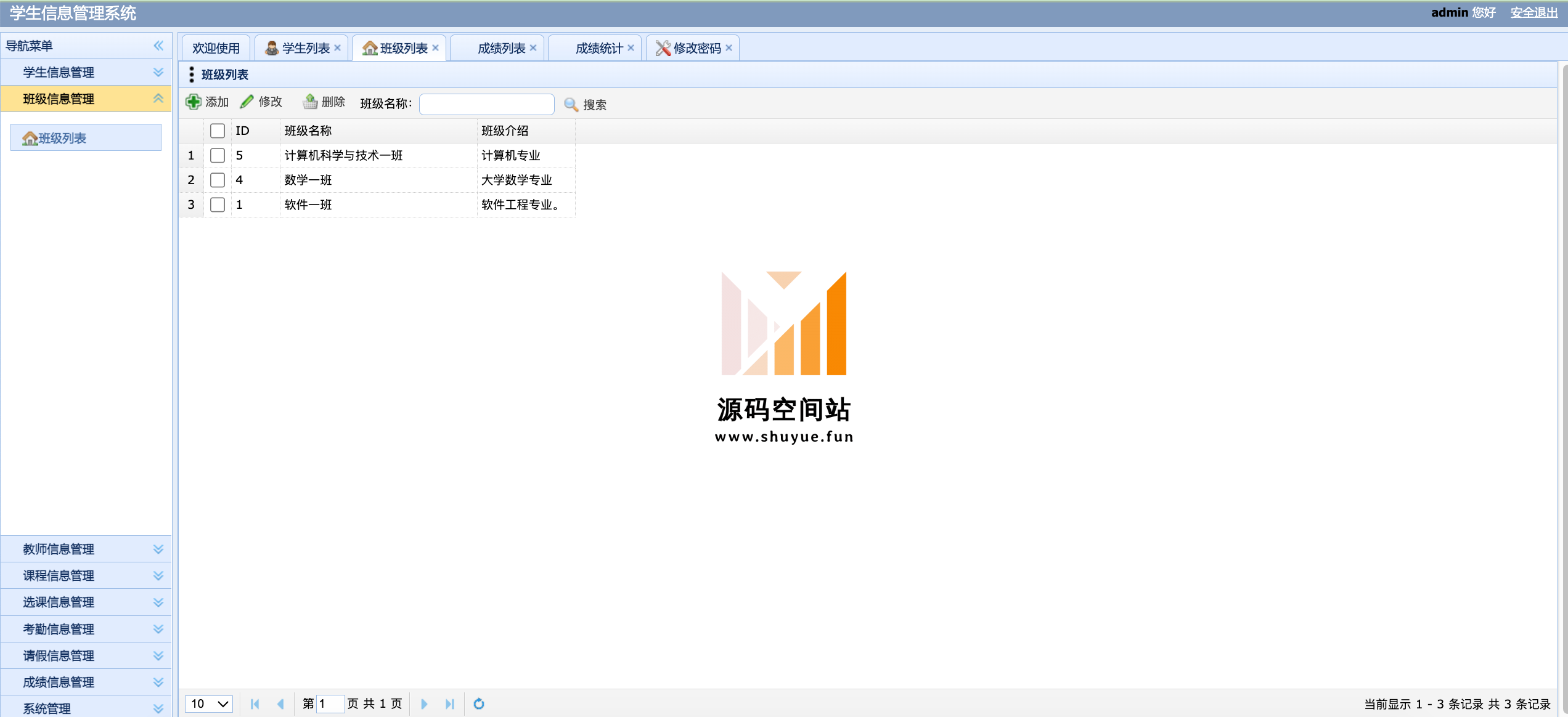Click the page number input field

(330, 703)
